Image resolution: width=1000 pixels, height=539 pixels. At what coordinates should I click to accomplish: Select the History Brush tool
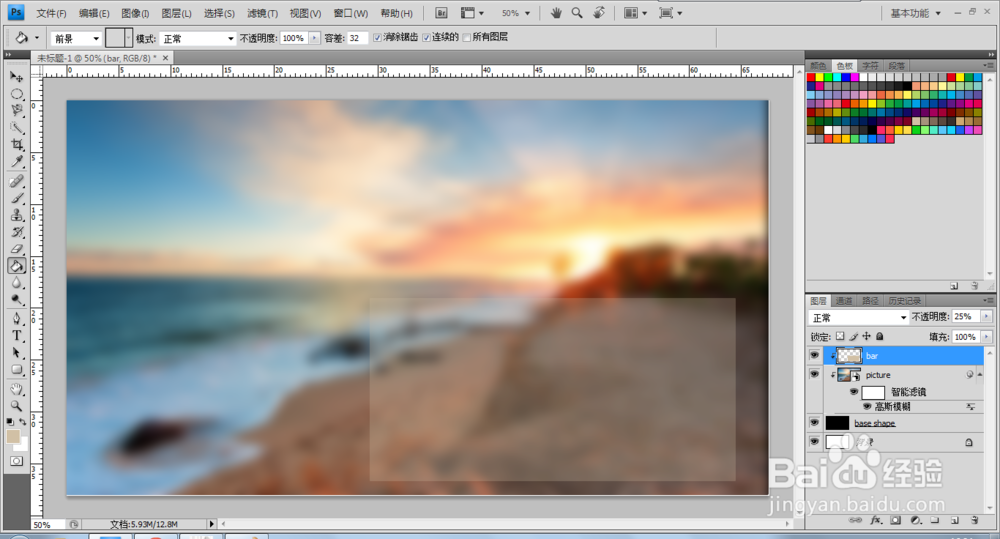click(x=17, y=232)
